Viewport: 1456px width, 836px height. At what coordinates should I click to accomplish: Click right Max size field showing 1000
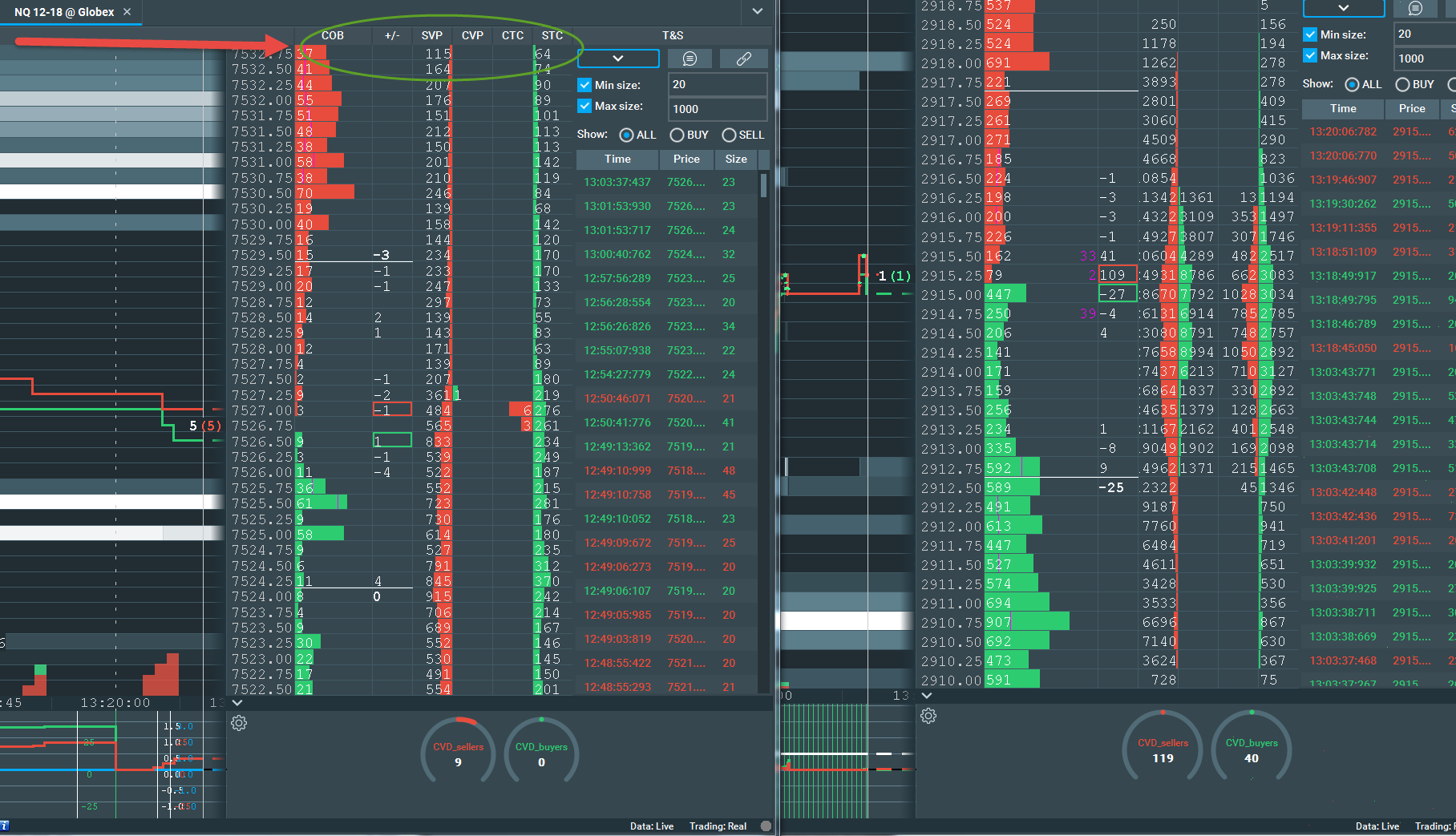[x=1425, y=59]
